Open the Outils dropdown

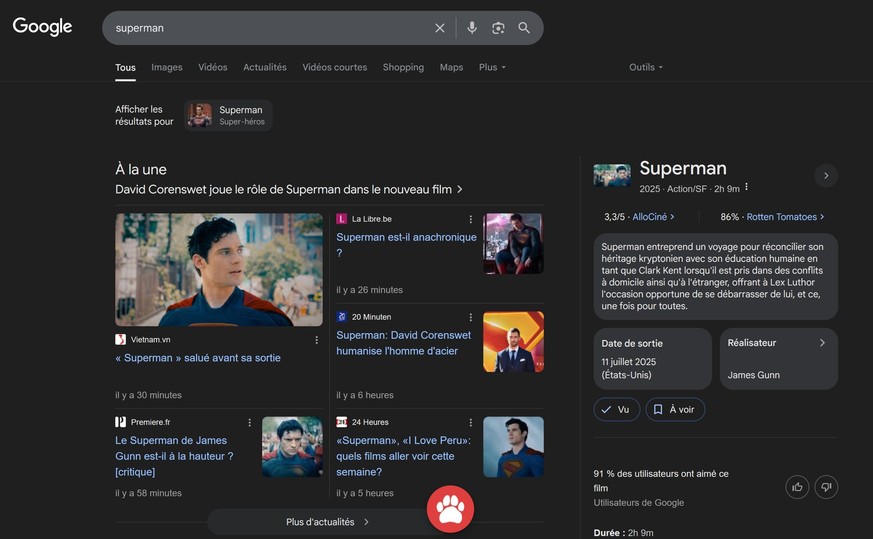point(646,67)
